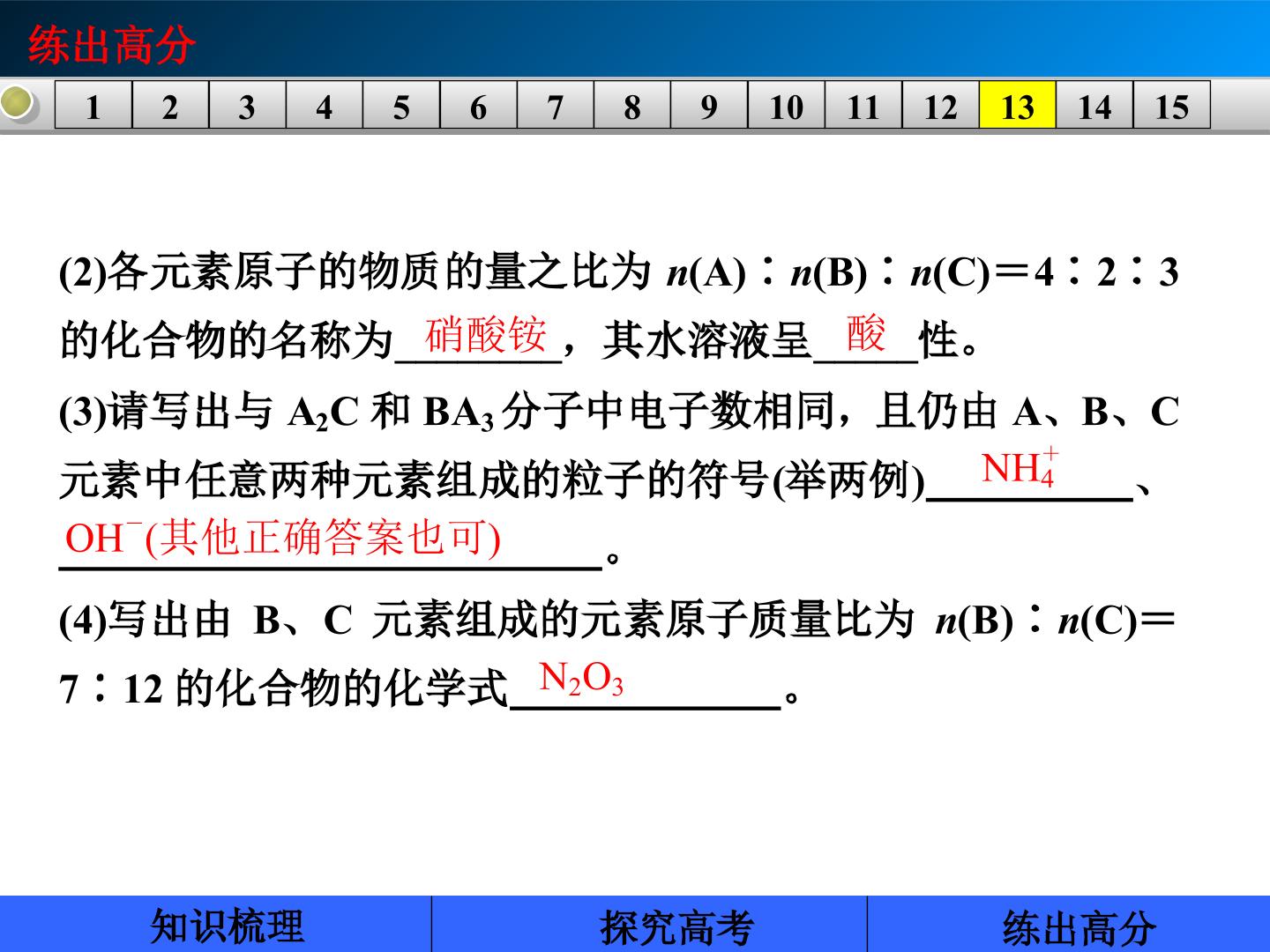This screenshot has height=952, width=1270.
Task: Switch to question number 6
Action: tap(478, 106)
